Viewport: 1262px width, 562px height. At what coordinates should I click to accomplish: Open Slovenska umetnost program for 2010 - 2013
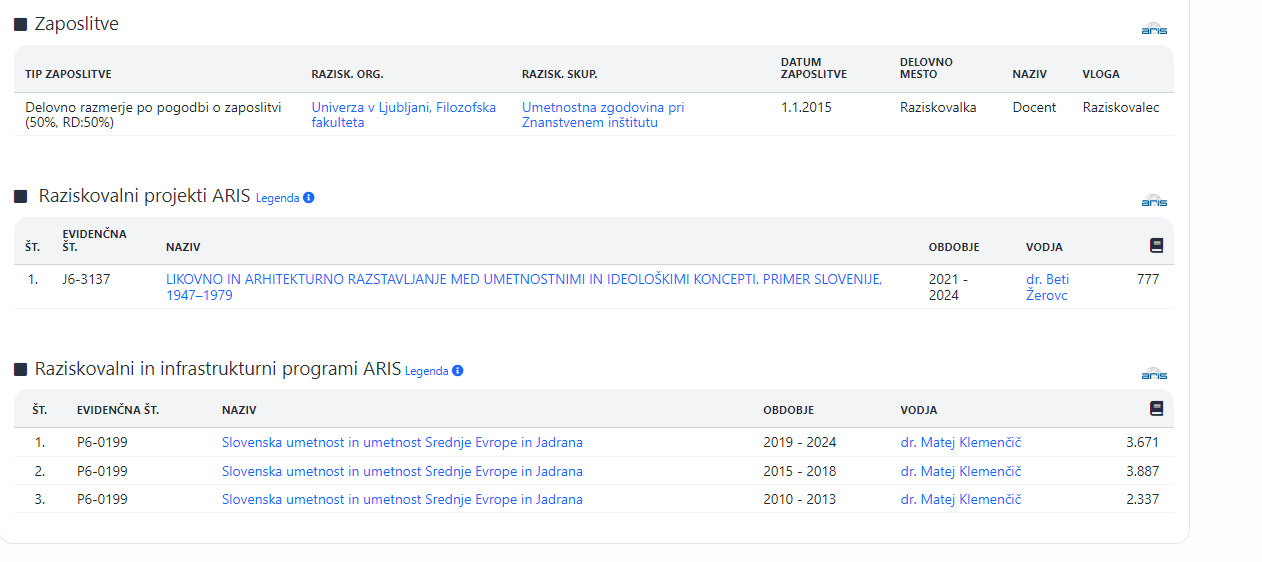pyautogui.click(x=402, y=499)
